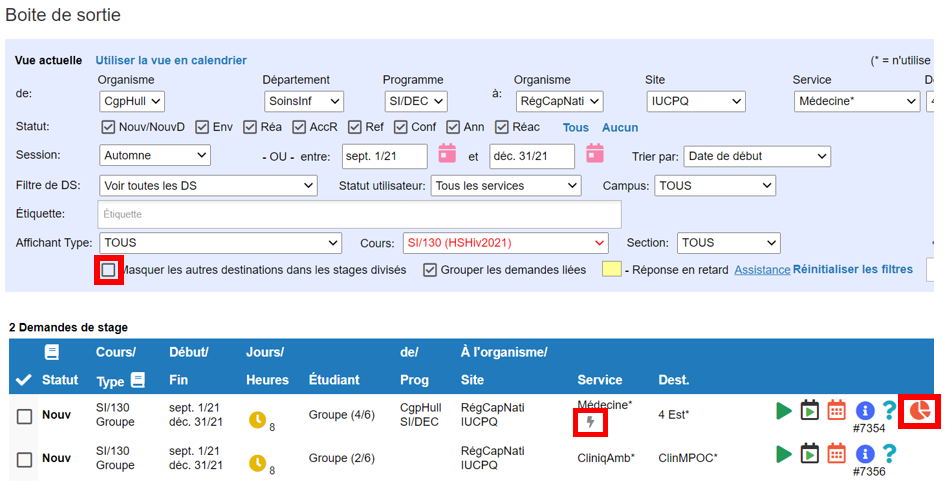The height and width of the screenshot is (481, 946).
Task: Click green play arrow for request #7354
Action: tap(783, 411)
